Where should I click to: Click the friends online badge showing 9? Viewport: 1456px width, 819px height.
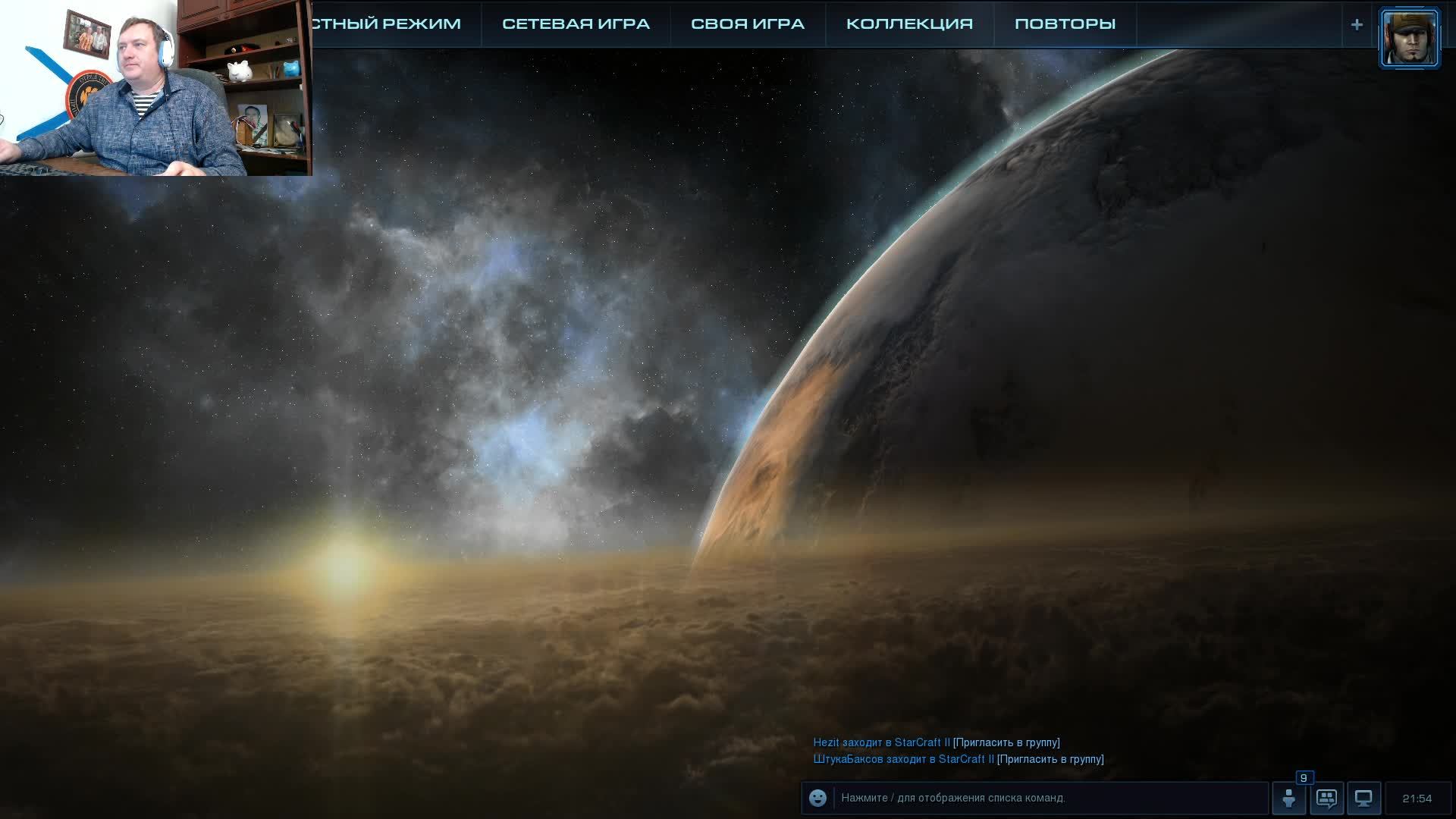[1304, 778]
